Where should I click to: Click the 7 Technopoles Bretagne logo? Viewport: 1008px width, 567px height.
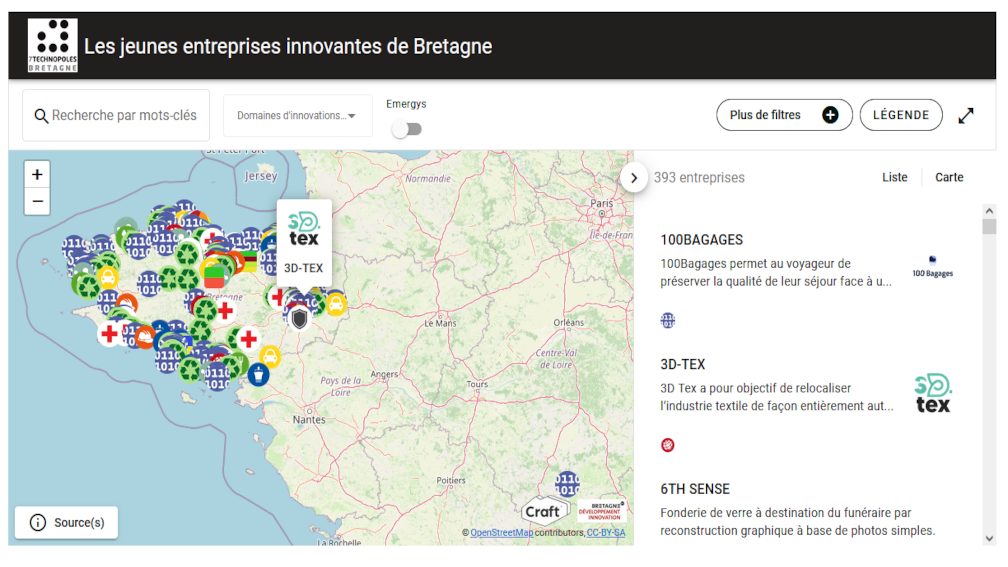[52, 45]
